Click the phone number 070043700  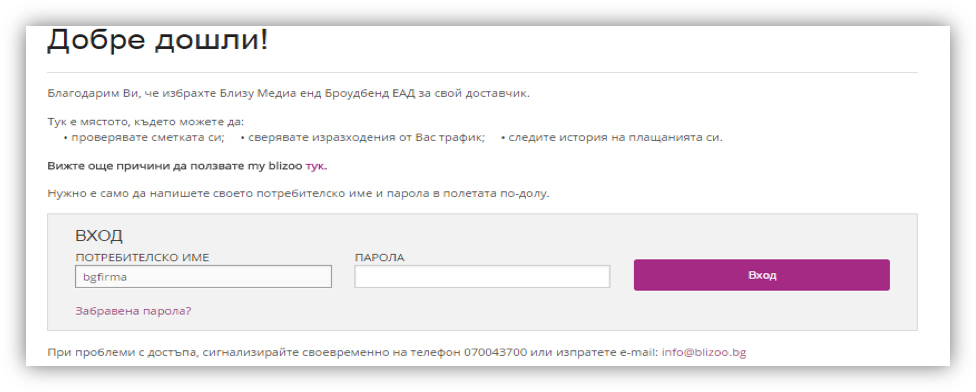tap(495, 353)
